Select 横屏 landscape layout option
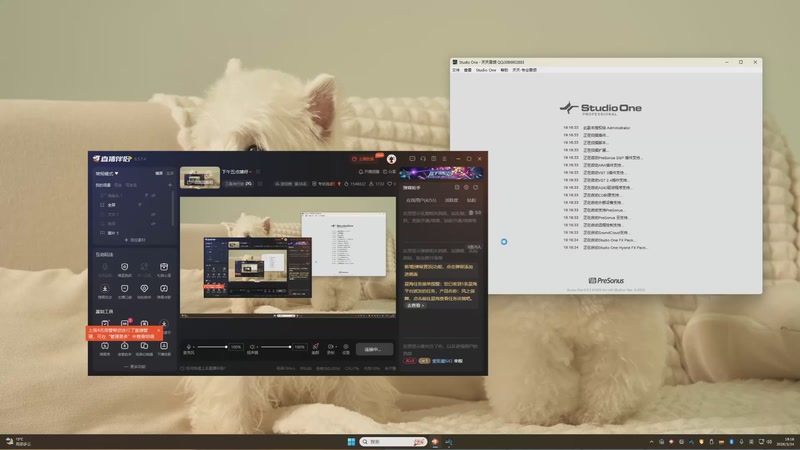This screenshot has height=450, width=800. [x=159, y=173]
